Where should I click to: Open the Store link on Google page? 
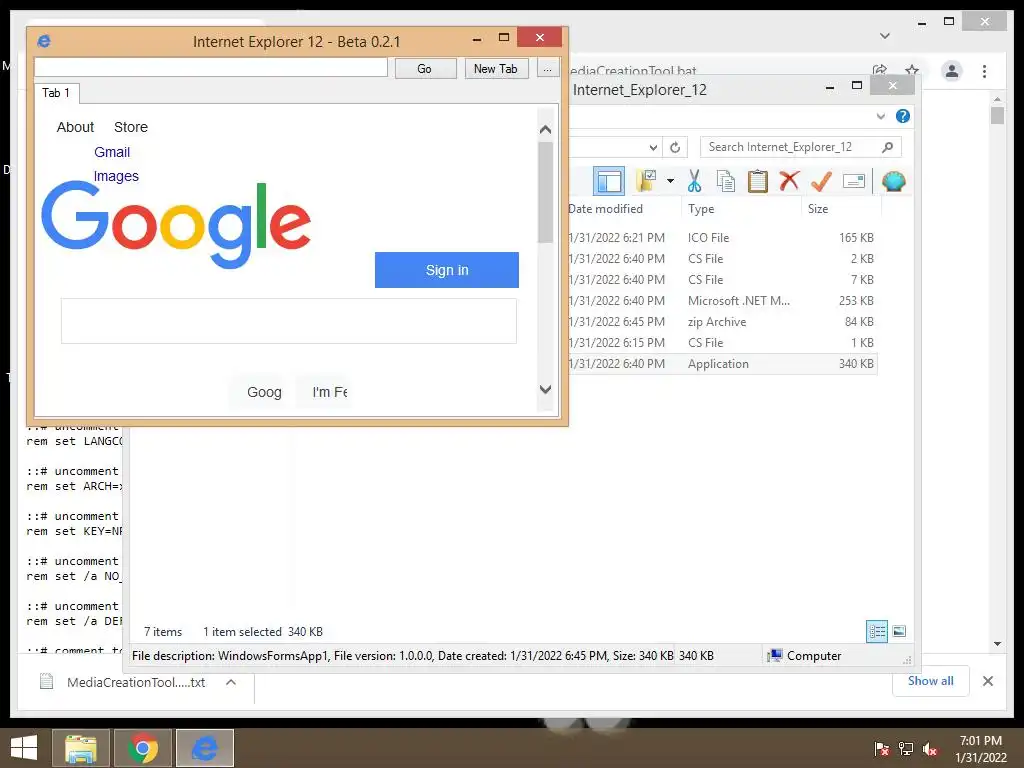pyautogui.click(x=131, y=127)
